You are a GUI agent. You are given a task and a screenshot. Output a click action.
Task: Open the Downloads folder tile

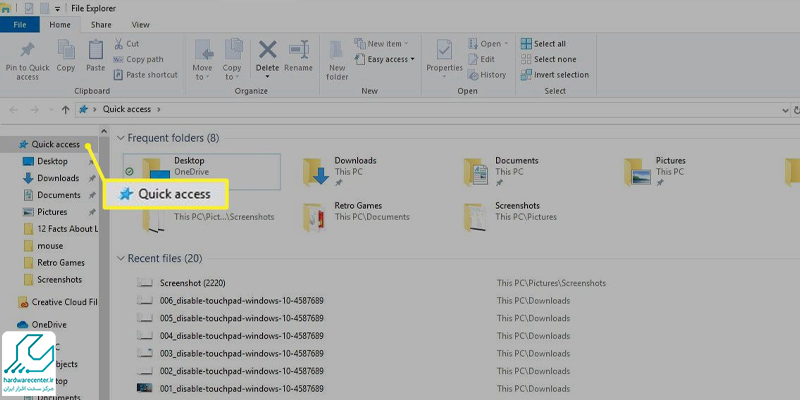point(339,171)
